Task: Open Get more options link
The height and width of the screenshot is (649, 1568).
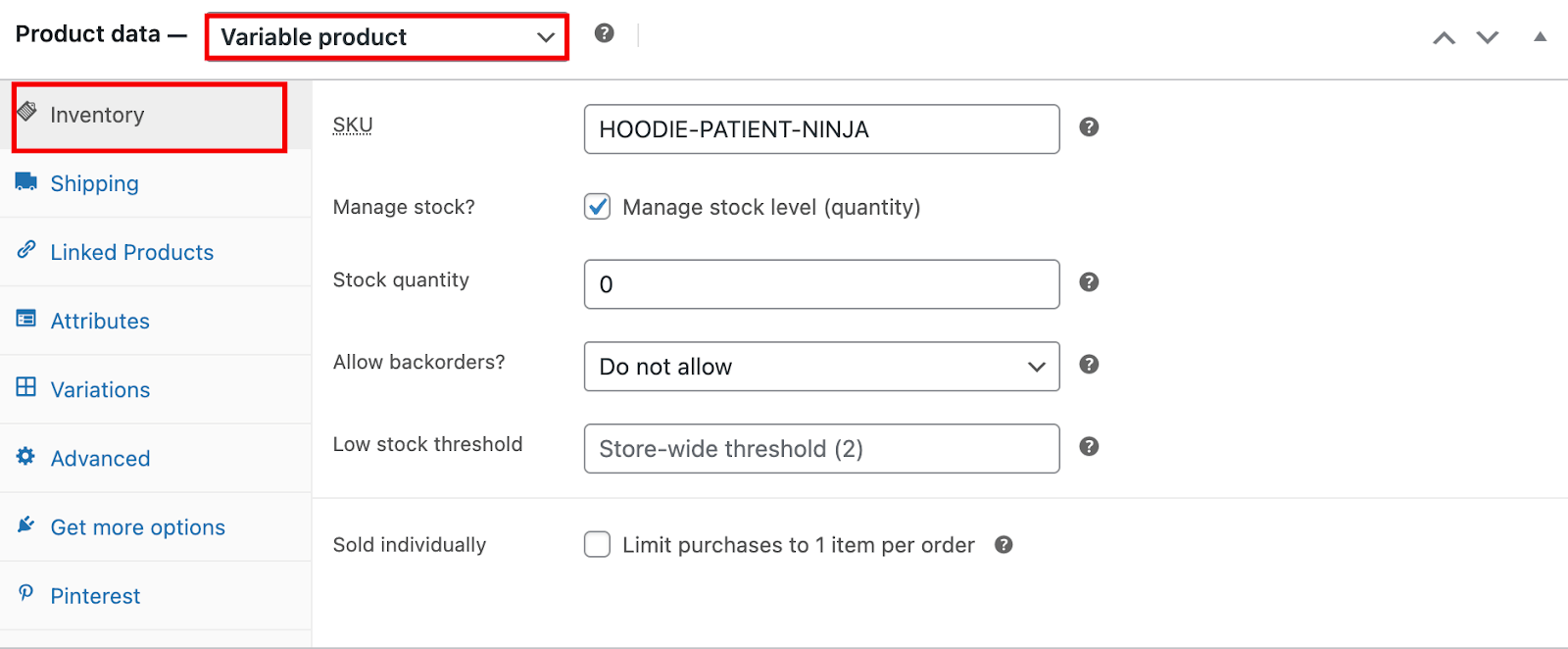Action: tap(137, 526)
